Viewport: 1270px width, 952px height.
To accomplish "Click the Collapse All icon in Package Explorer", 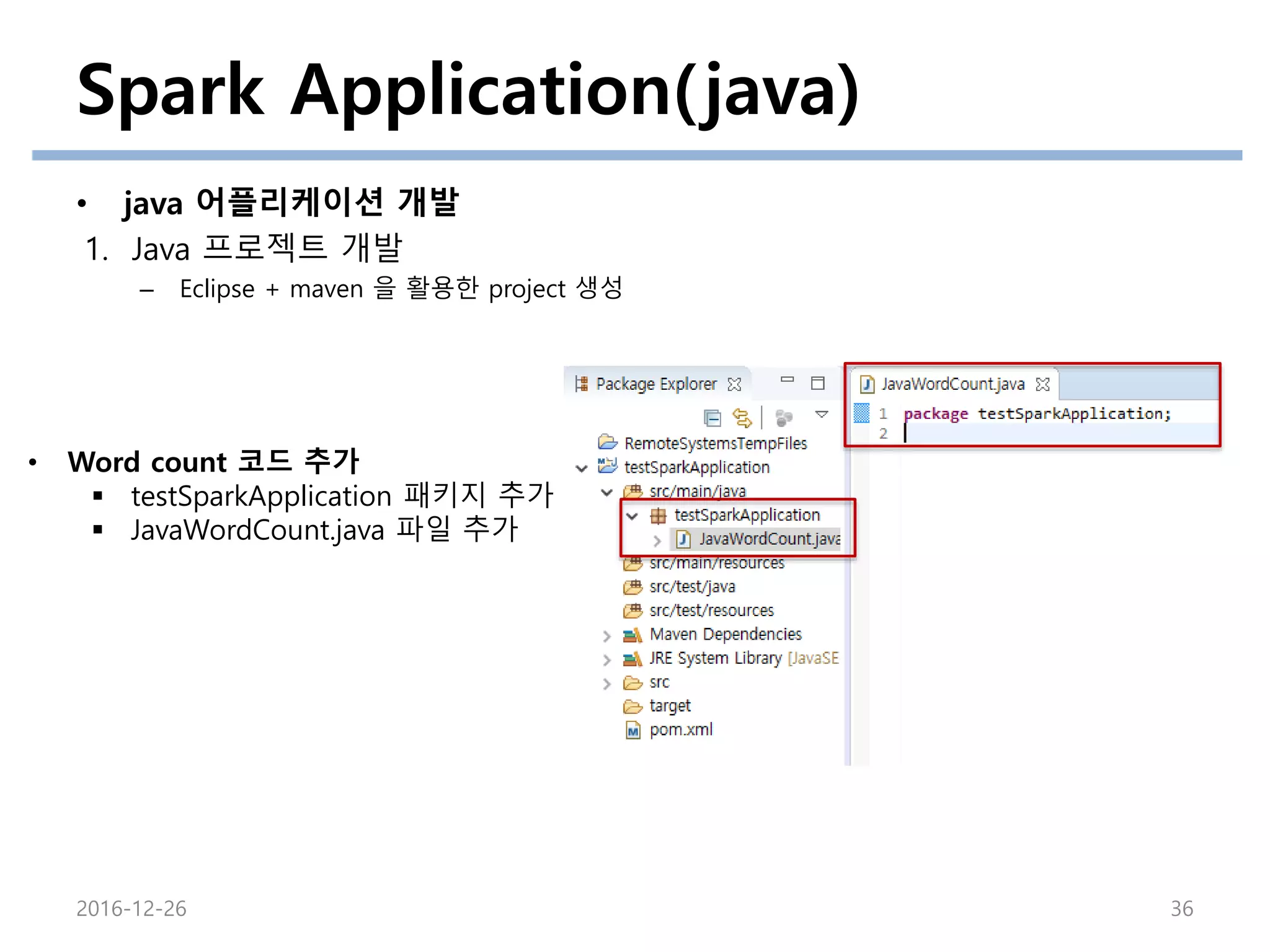I will coord(713,418).
